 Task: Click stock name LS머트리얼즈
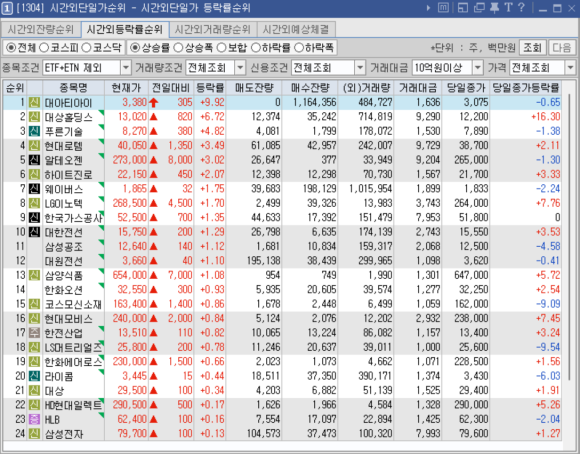(73, 347)
